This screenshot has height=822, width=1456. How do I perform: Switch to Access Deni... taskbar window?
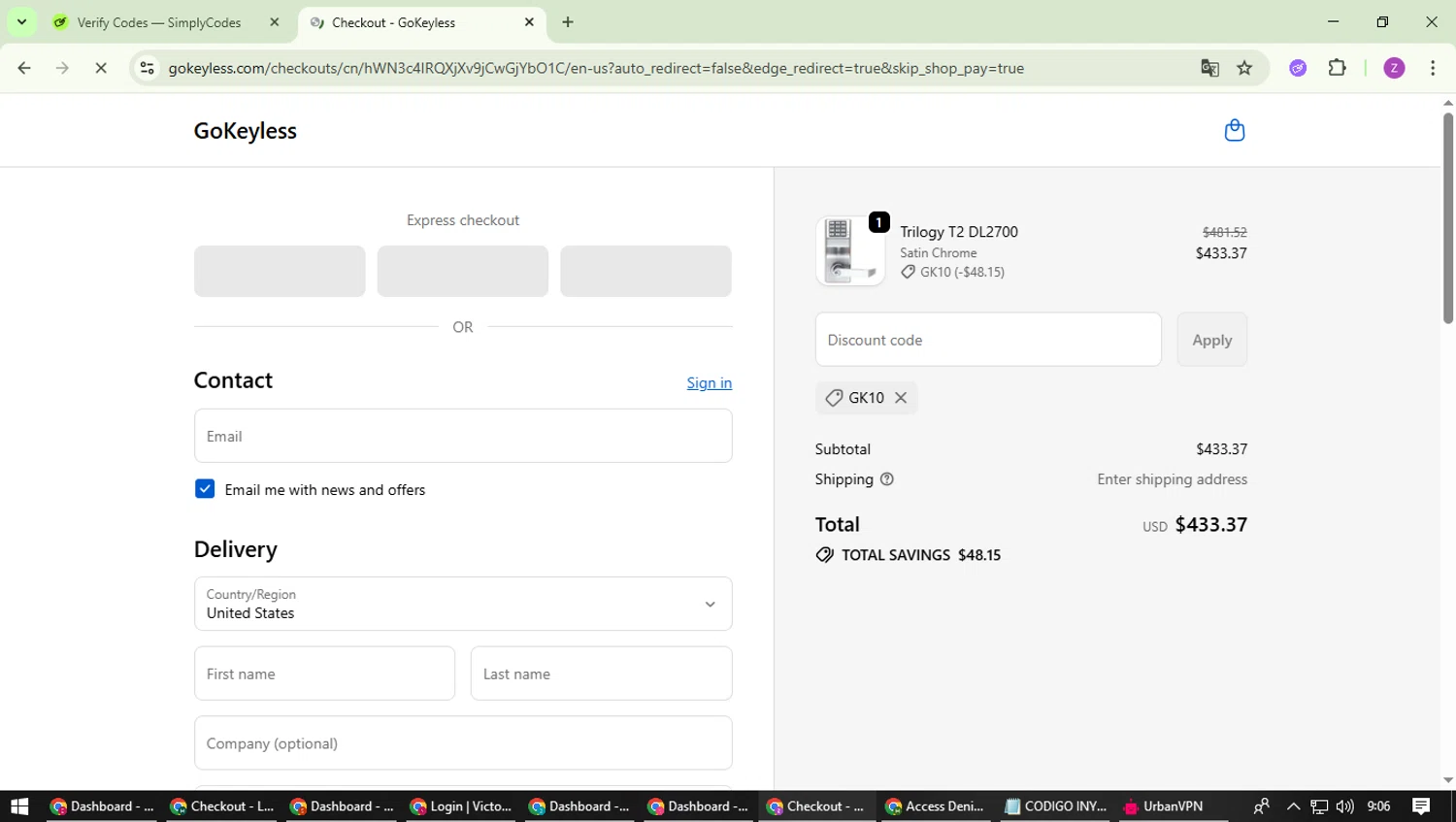click(x=934, y=806)
